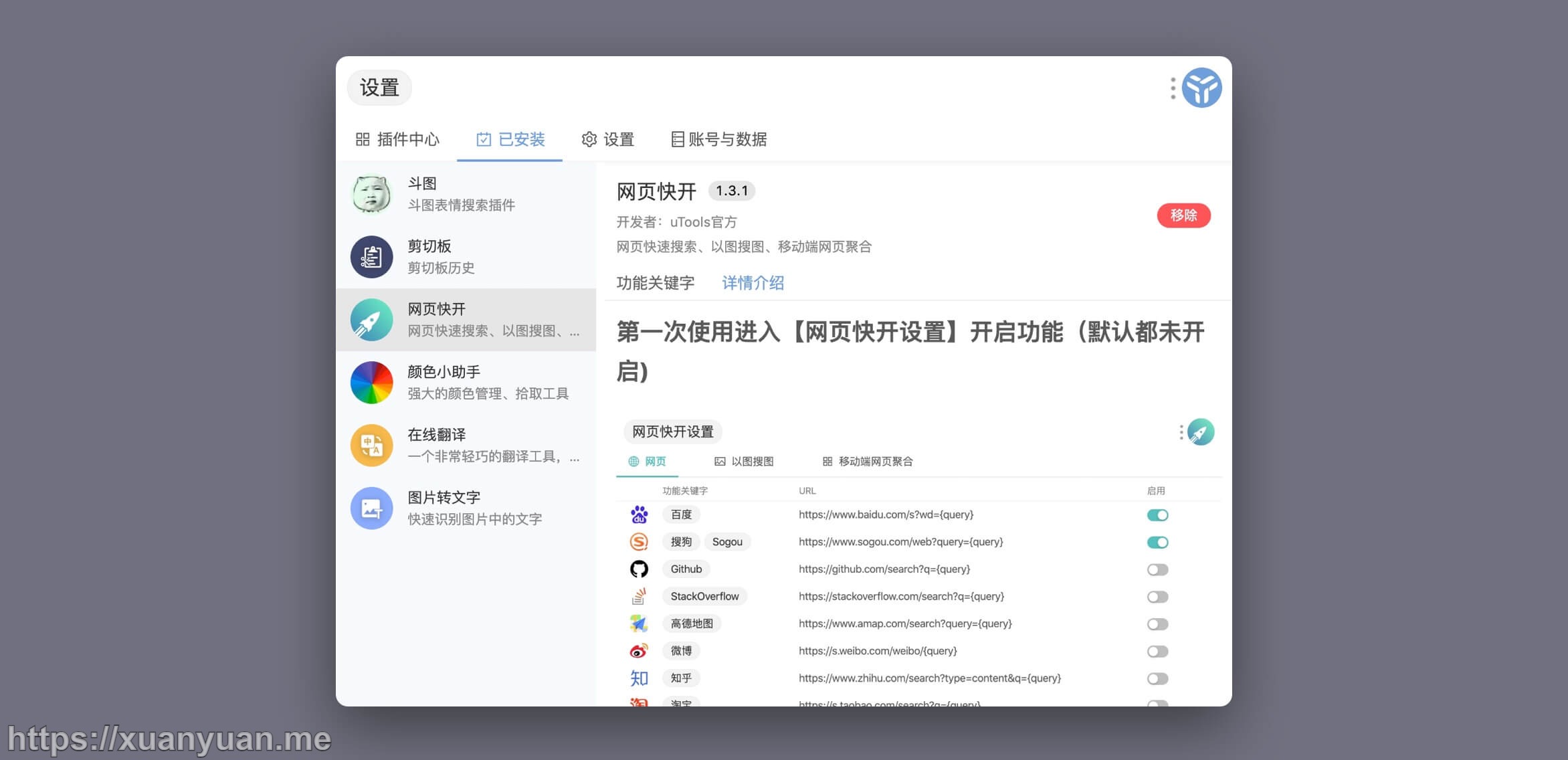Click the picture icon on 以图搜图 tab
Screen dimensions: 1568x760
coord(720,462)
